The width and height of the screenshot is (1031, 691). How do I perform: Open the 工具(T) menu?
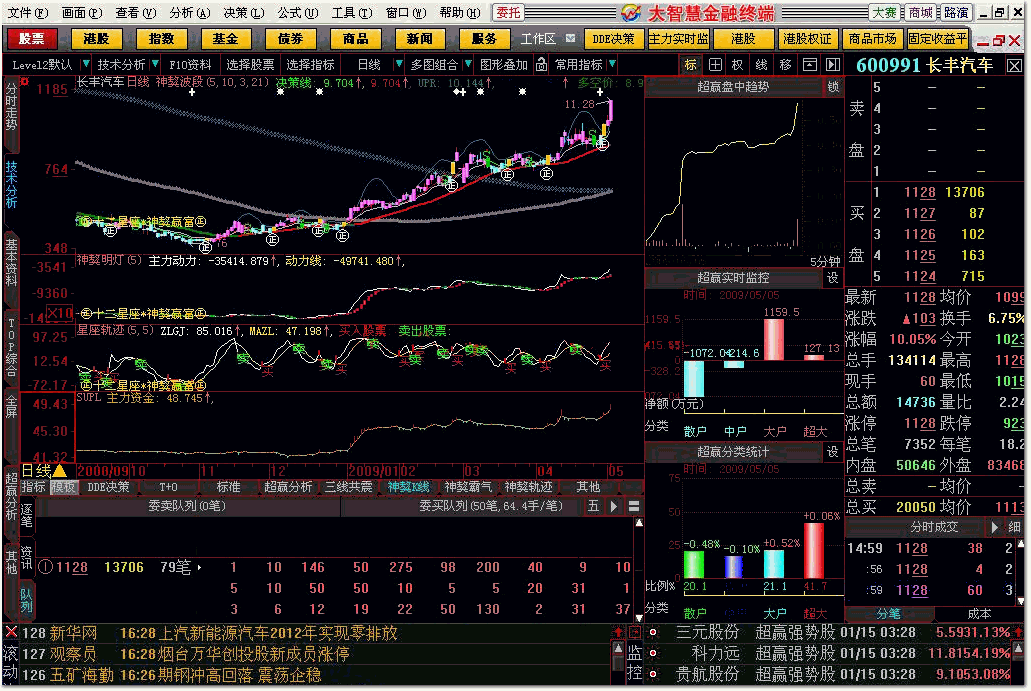(352, 12)
